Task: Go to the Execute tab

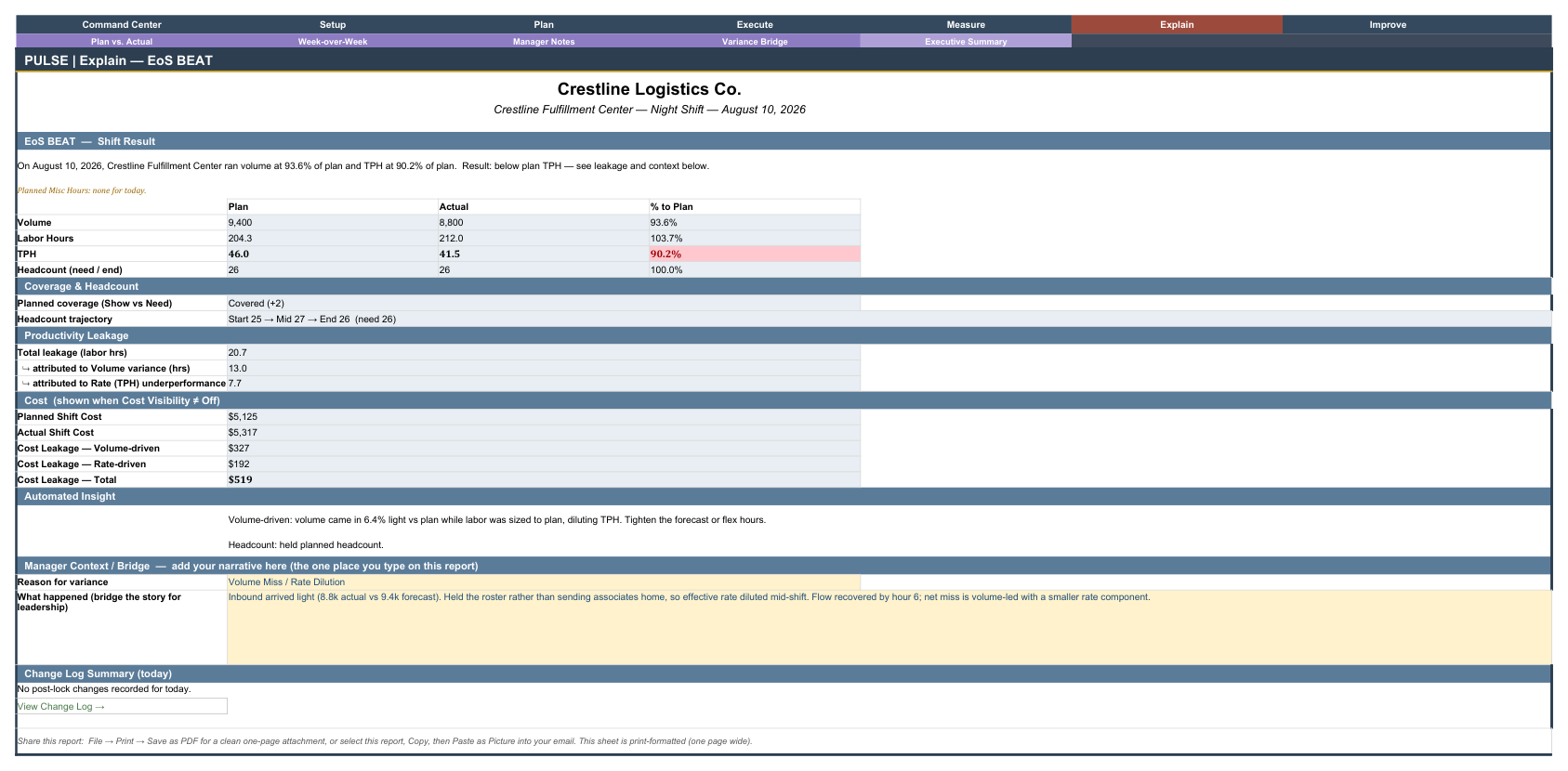Action: click(x=755, y=24)
